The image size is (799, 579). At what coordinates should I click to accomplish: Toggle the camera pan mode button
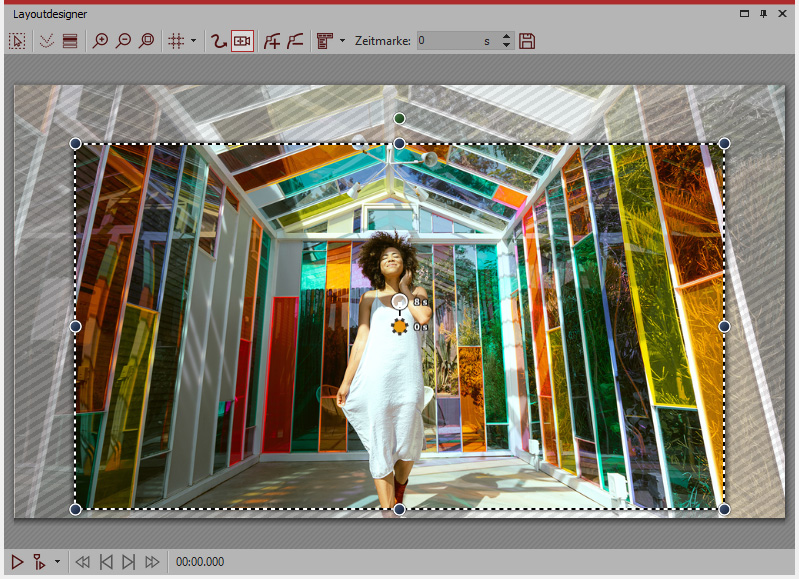[x=242, y=41]
